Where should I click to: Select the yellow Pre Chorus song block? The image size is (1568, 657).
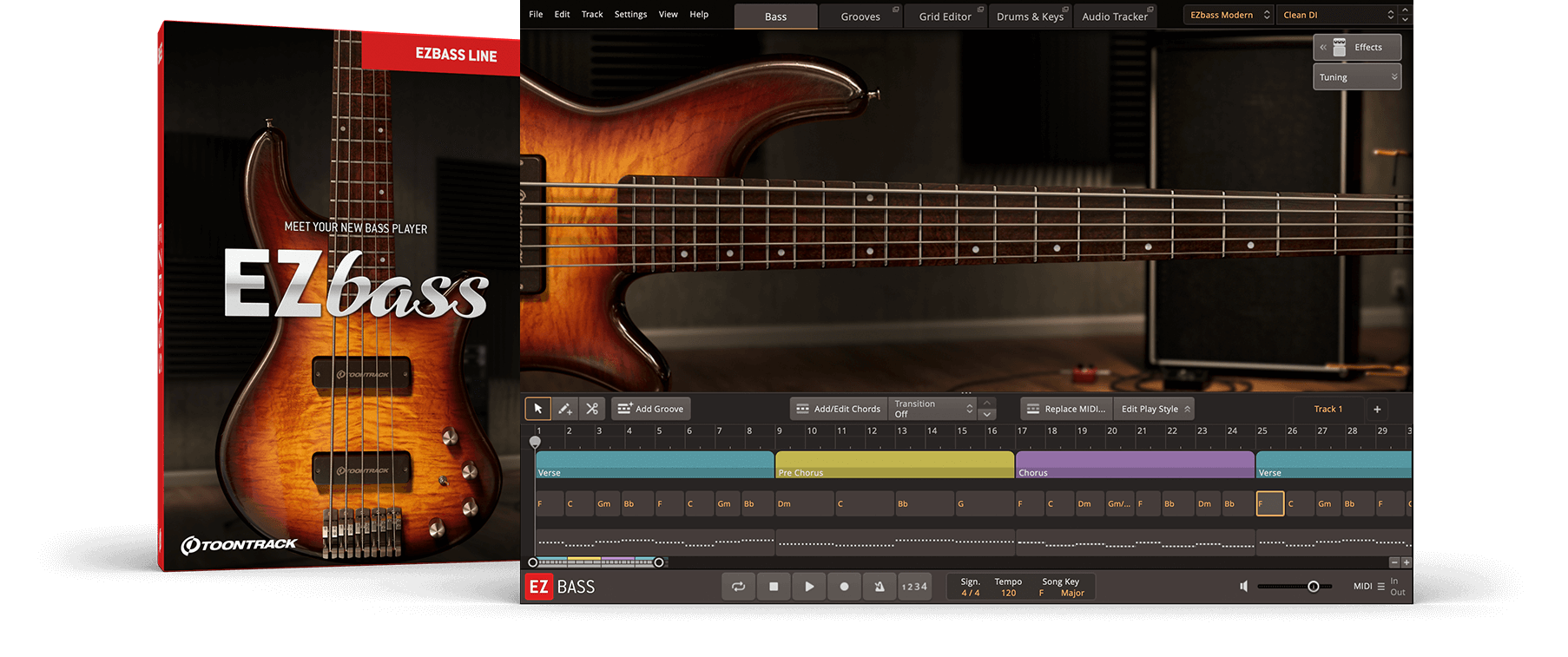[894, 464]
